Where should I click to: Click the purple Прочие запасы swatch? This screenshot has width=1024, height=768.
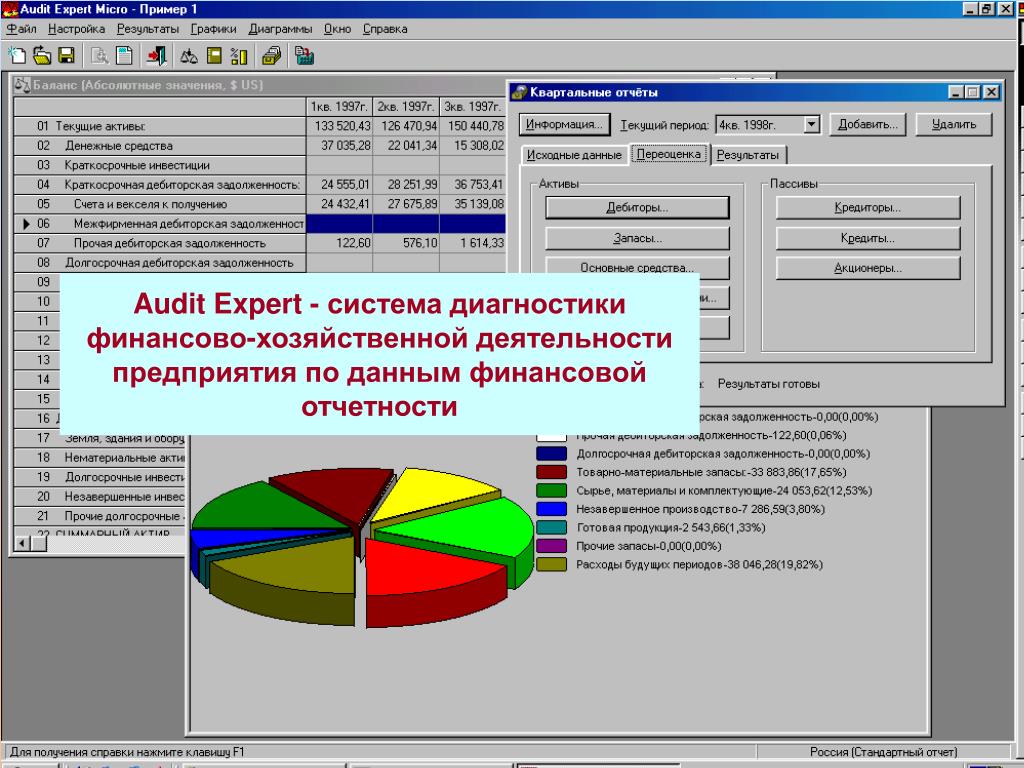[x=551, y=545]
